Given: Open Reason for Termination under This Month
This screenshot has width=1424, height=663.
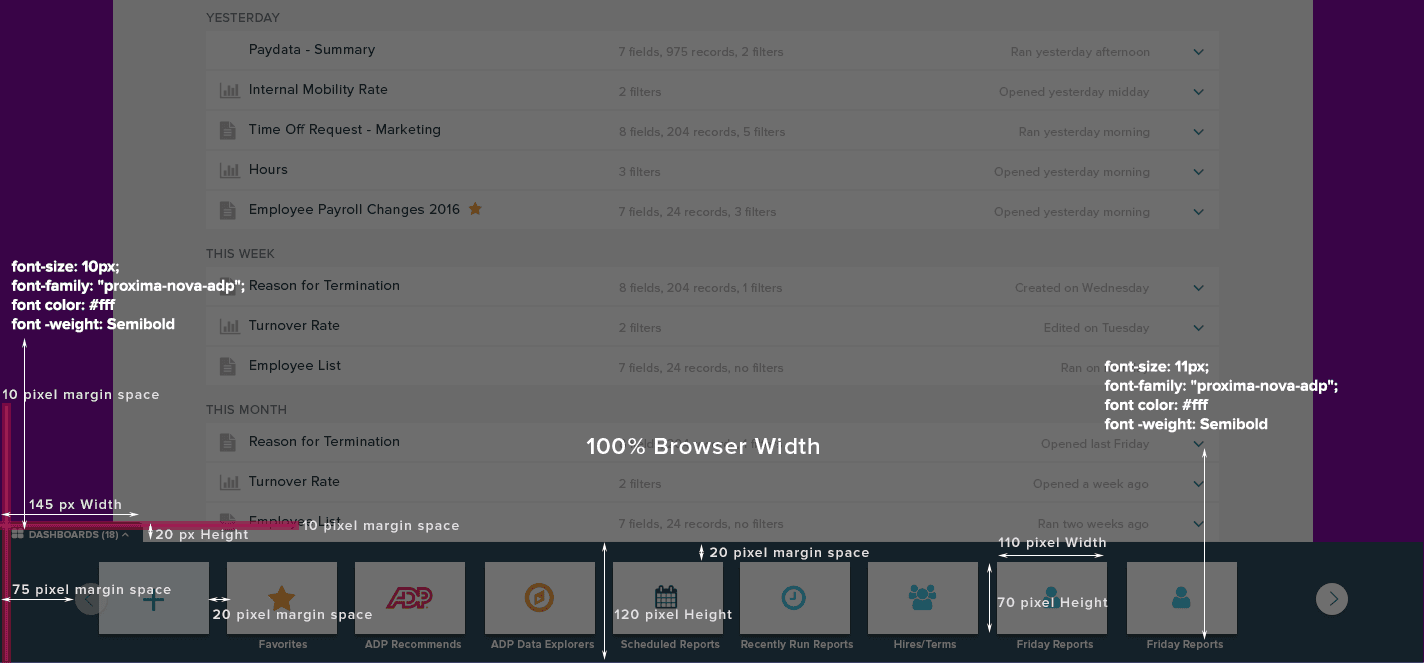Looking at the screenshot, I should tap(324, 442).
